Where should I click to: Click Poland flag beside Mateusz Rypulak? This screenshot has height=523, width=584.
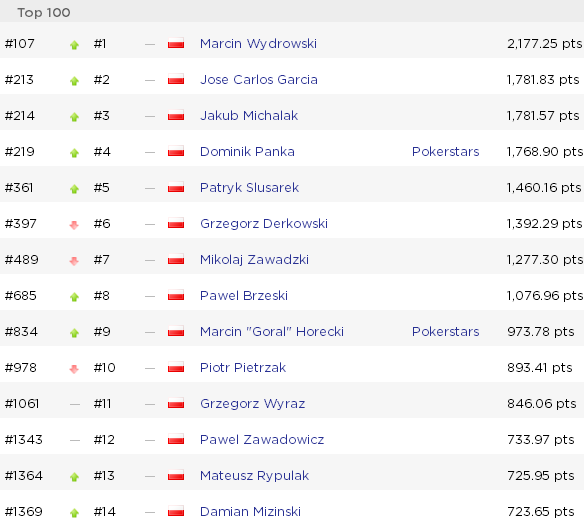(x=176, y=475)
